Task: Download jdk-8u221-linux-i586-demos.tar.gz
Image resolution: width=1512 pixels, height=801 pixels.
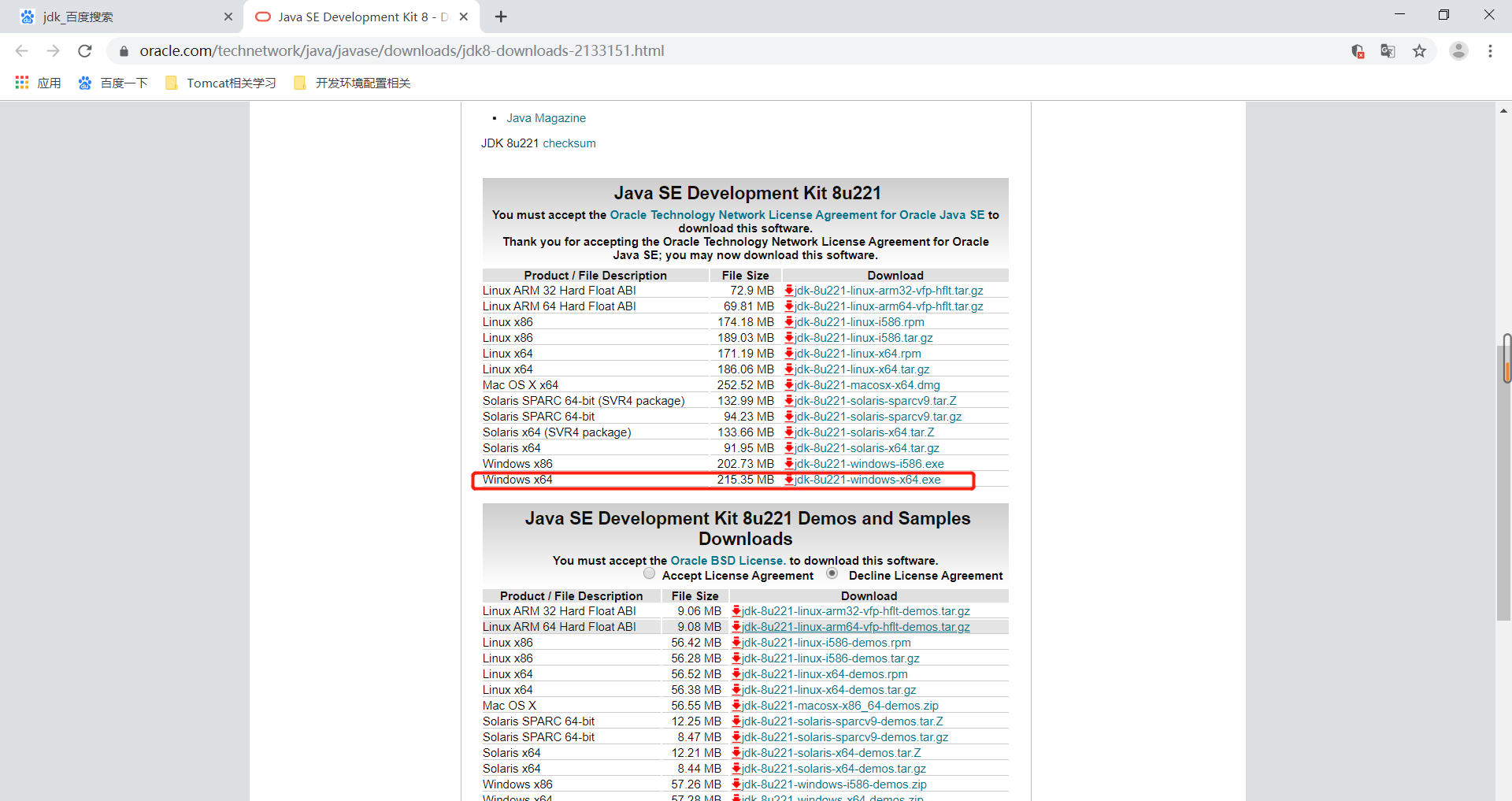Action: click(830, 658)
